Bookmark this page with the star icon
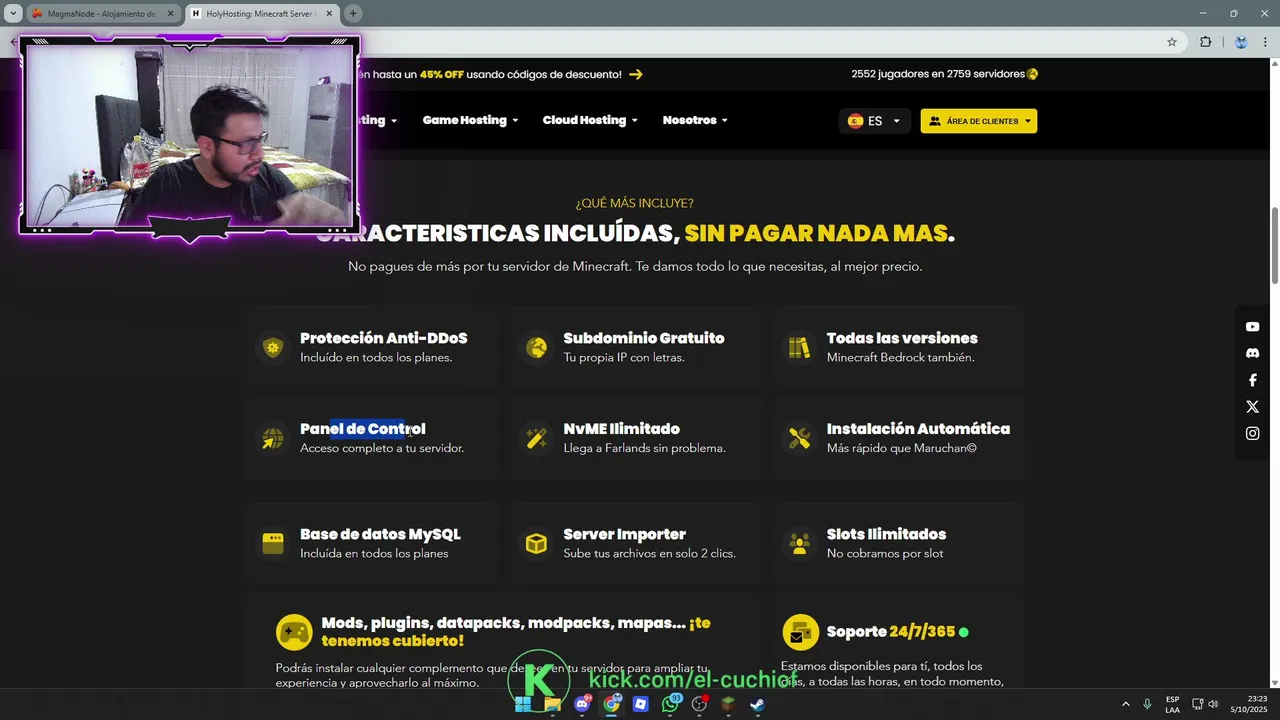 click(1172, 42)
